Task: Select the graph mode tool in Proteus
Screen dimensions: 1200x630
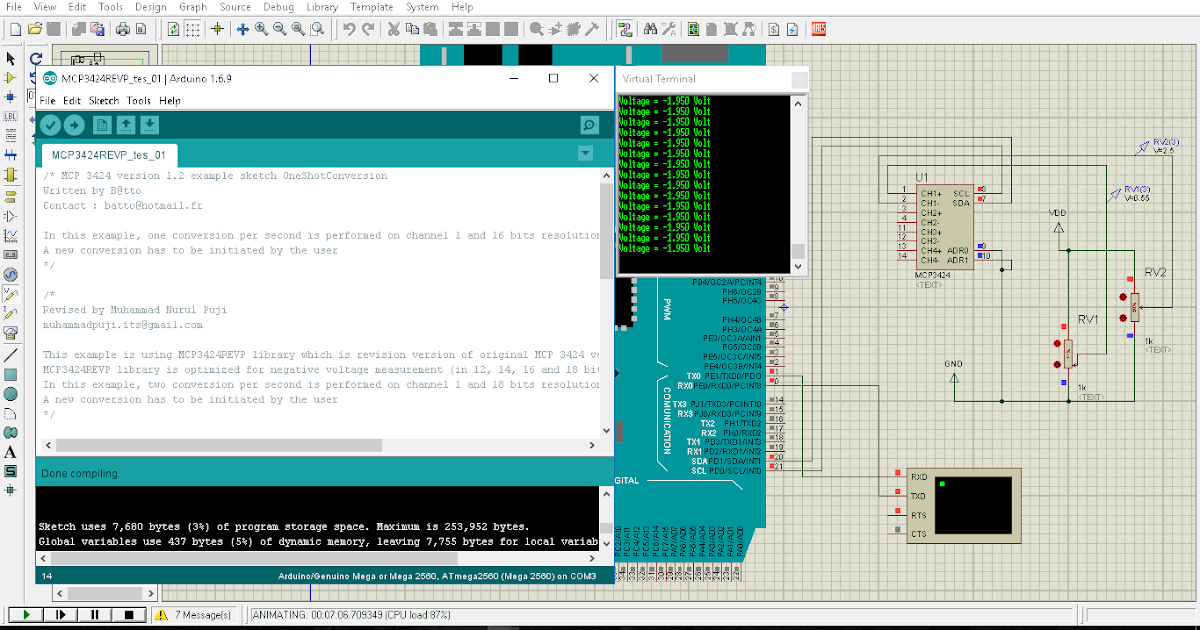Action: [x=10, y=232]
